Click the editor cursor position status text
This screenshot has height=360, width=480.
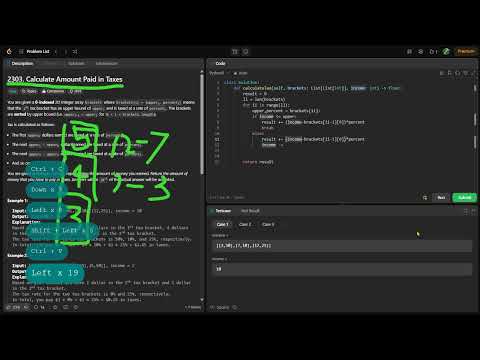tap(227, 198)
